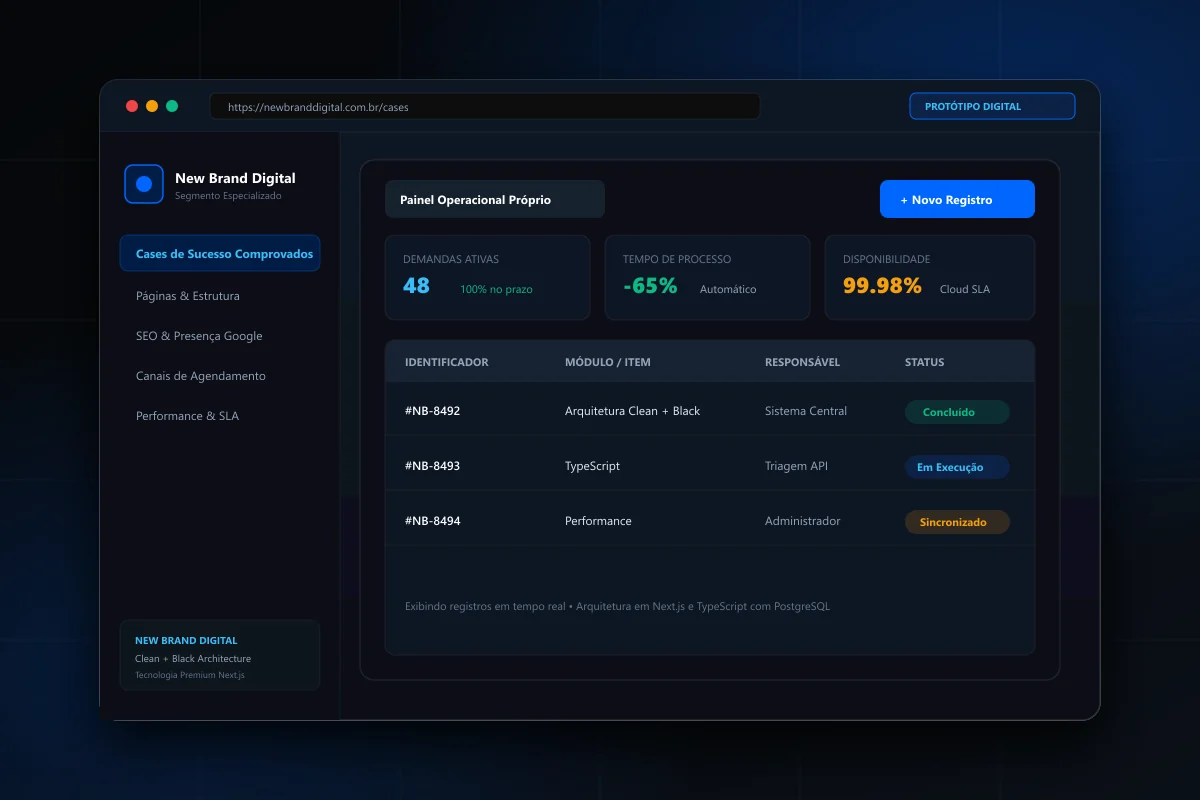Open the Disponibilidade 99.98% card
This screenshot has height=800, width=1200.
pos(930,277)
